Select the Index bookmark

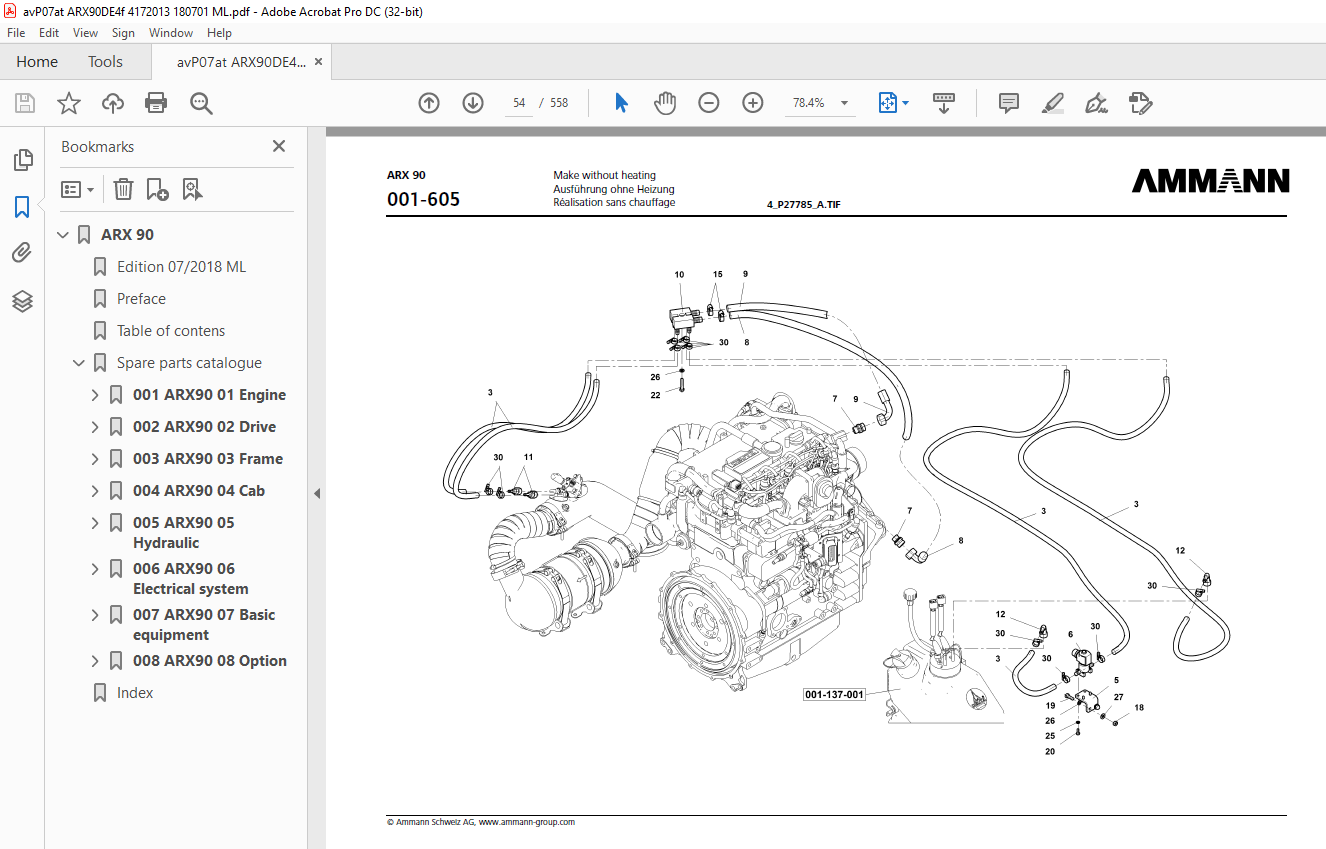coord(135,693)
